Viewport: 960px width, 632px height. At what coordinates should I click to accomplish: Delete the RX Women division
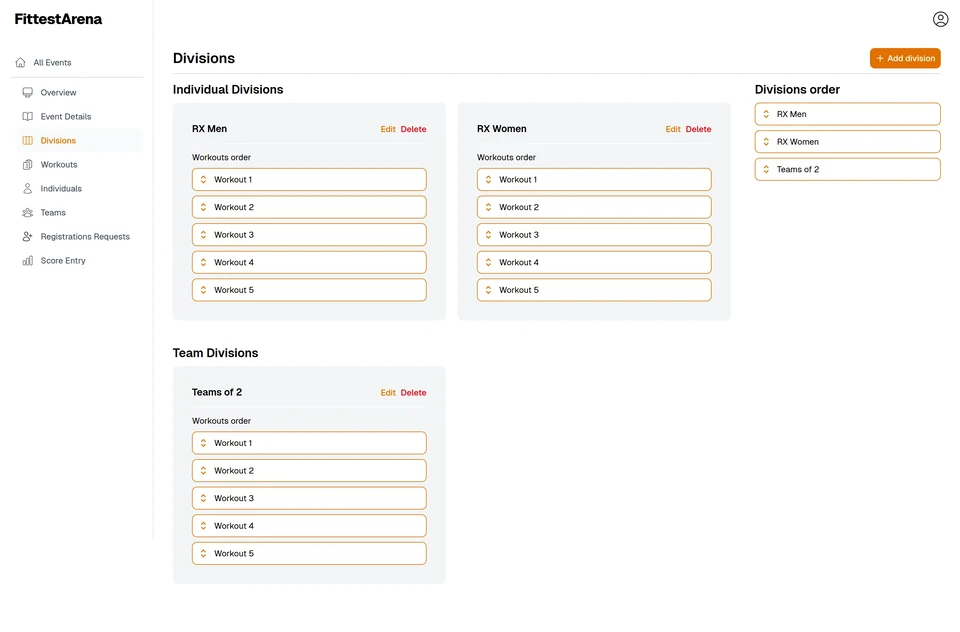[698, 130]
